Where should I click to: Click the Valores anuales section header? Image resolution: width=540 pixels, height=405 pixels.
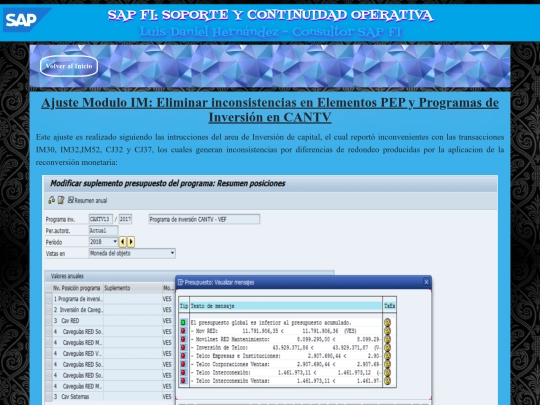tap(67, 276)
